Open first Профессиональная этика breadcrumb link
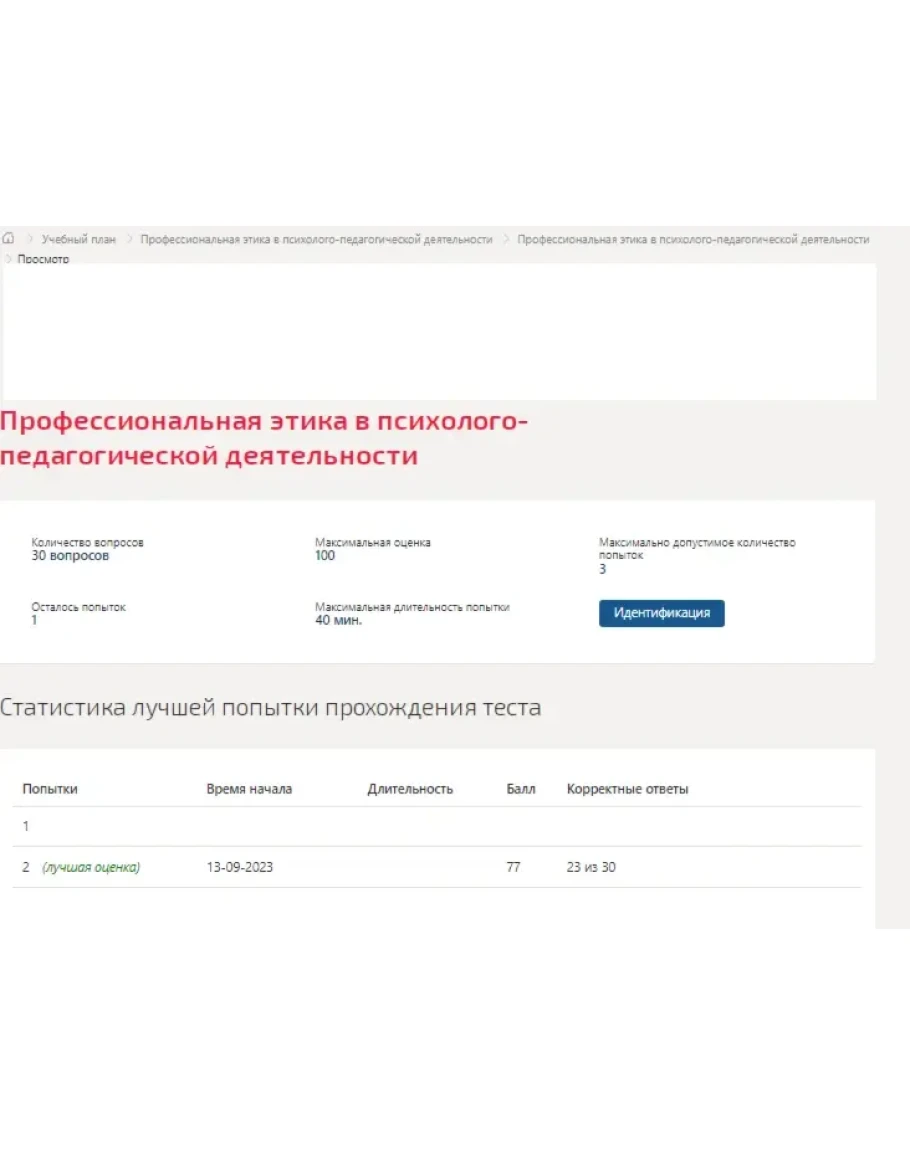910x1155 pixels. tap(316, 240)
